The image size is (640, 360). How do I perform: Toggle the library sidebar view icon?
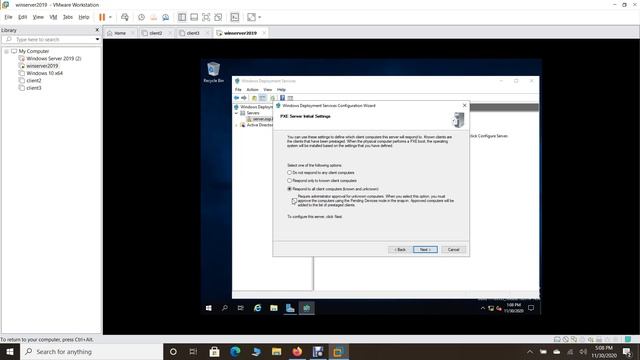click(182, 17)
